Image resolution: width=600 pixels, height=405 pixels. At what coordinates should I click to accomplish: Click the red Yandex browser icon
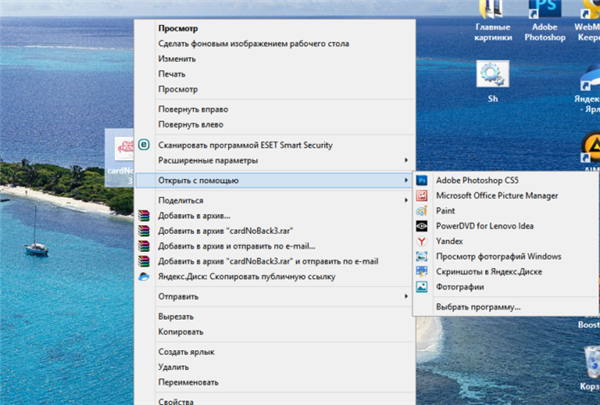coord(422,241)
